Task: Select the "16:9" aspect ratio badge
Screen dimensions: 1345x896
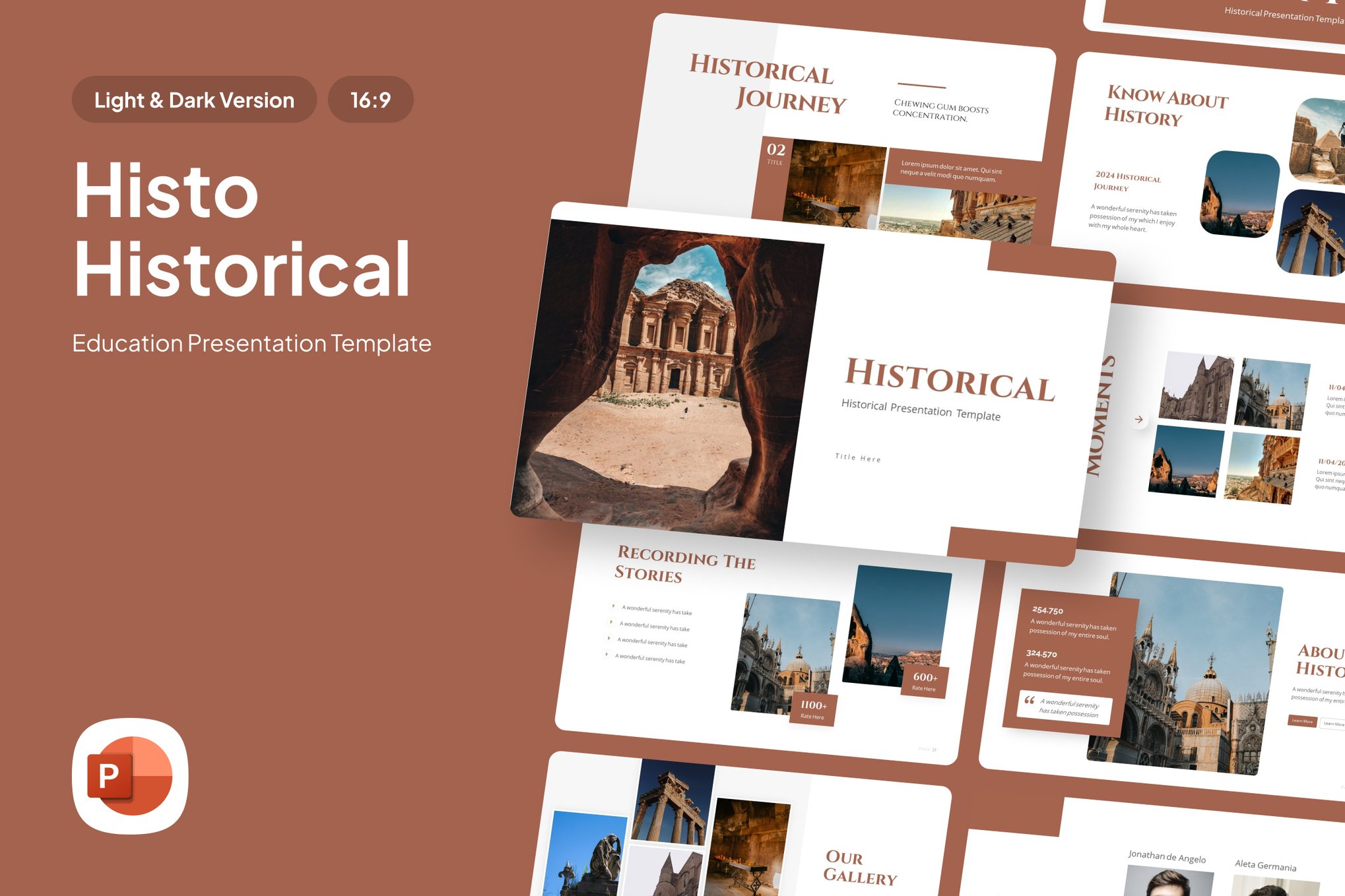Action: coord(370,100)
